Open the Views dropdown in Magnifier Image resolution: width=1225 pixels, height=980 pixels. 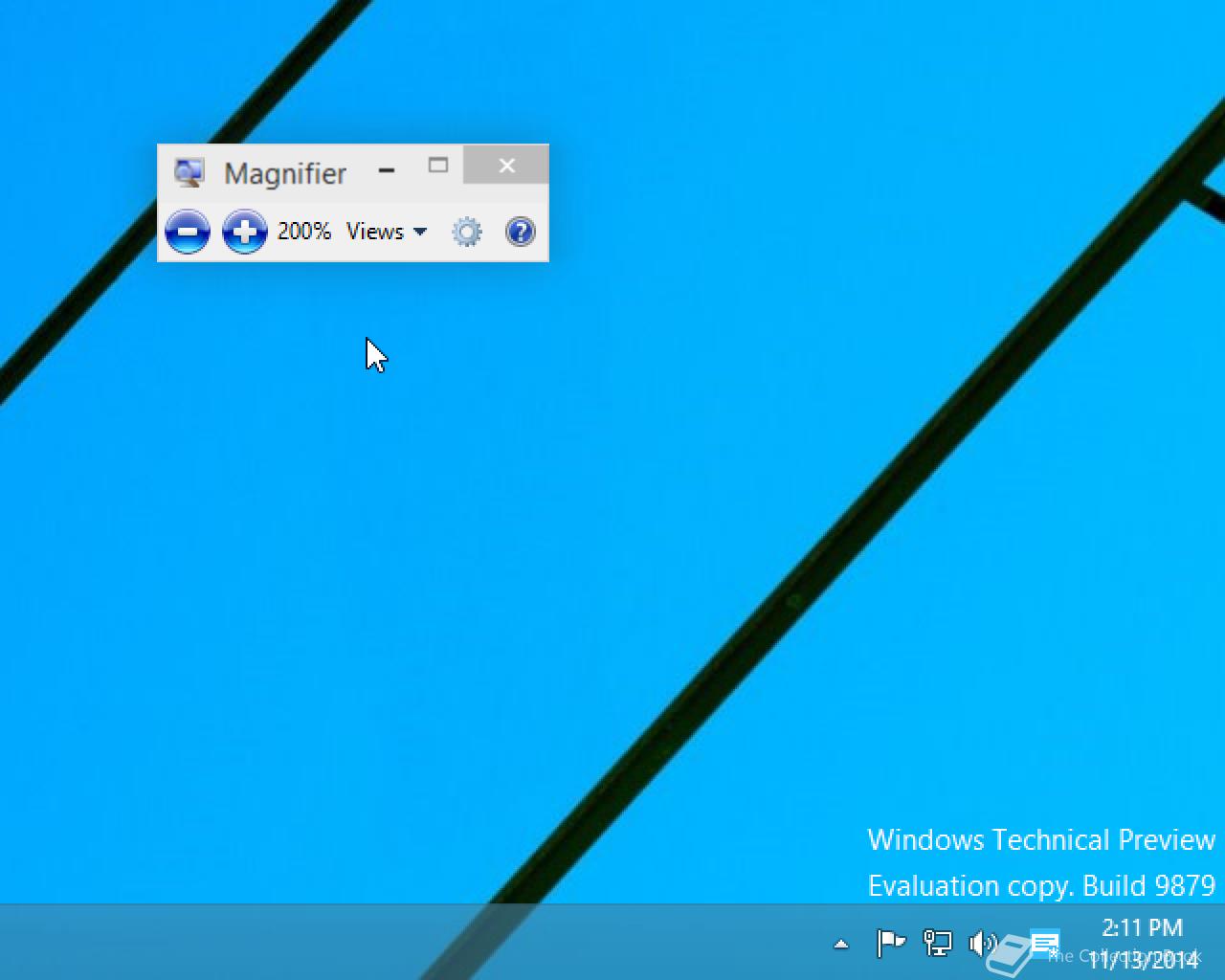387,232
